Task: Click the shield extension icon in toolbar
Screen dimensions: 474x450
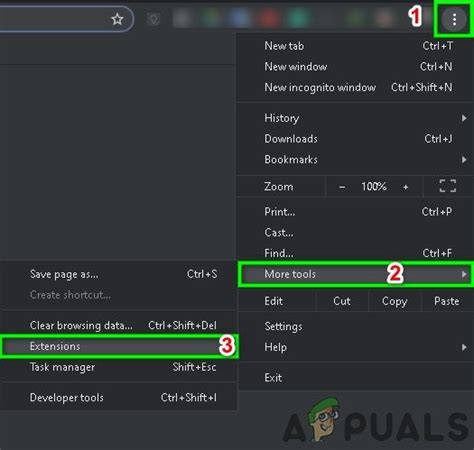Action: coord(153,19)
